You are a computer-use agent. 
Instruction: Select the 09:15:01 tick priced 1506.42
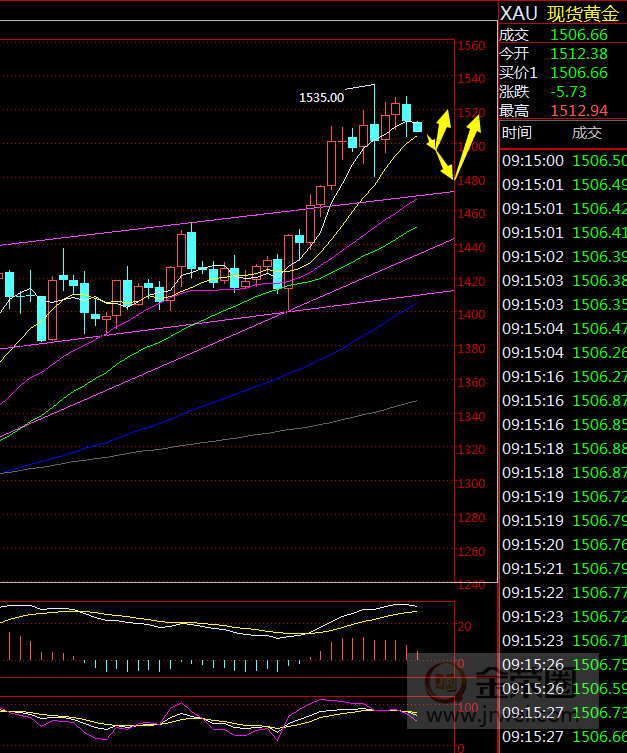564,209
